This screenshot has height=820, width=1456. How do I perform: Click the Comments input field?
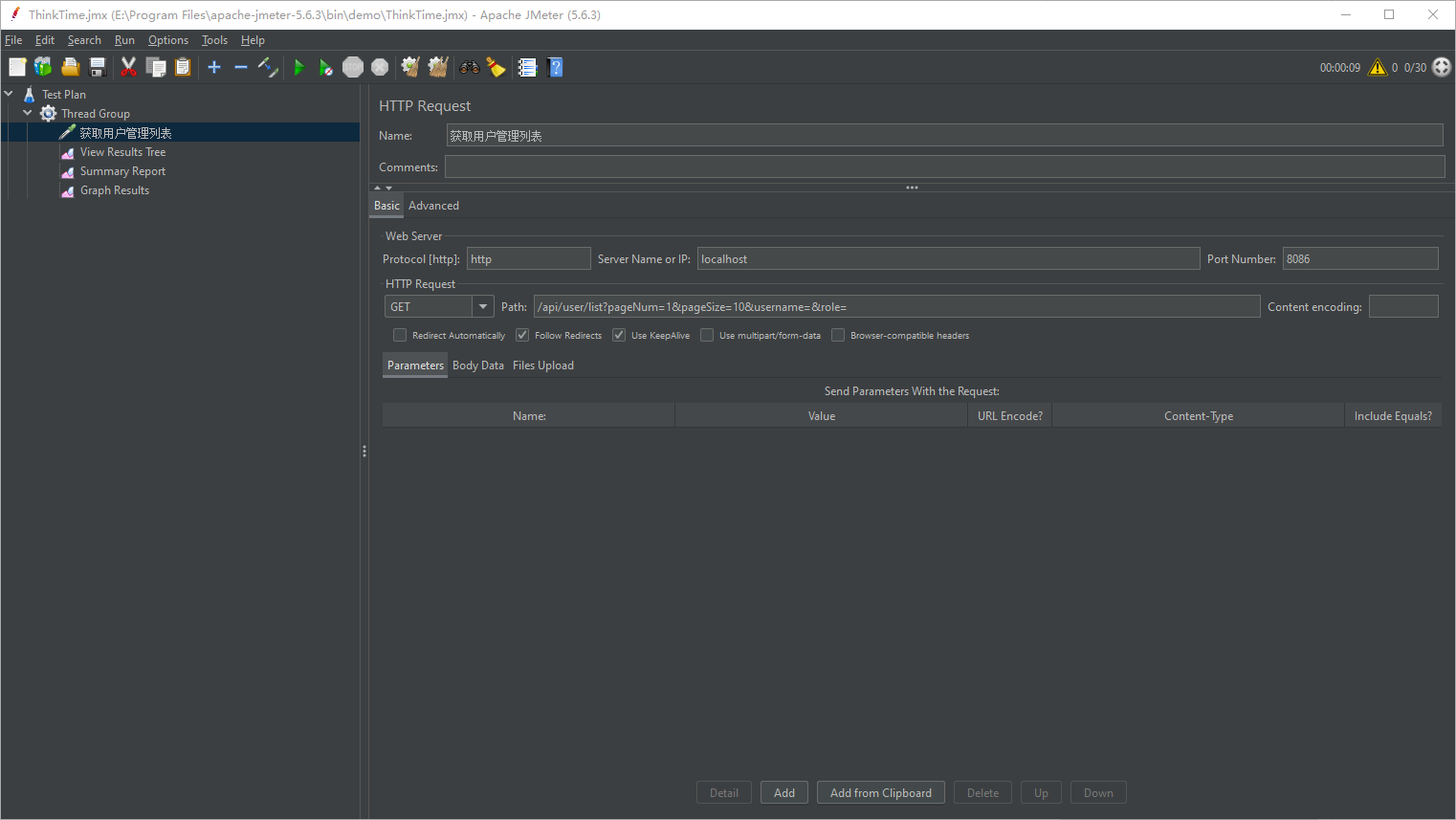pos(944,166)
